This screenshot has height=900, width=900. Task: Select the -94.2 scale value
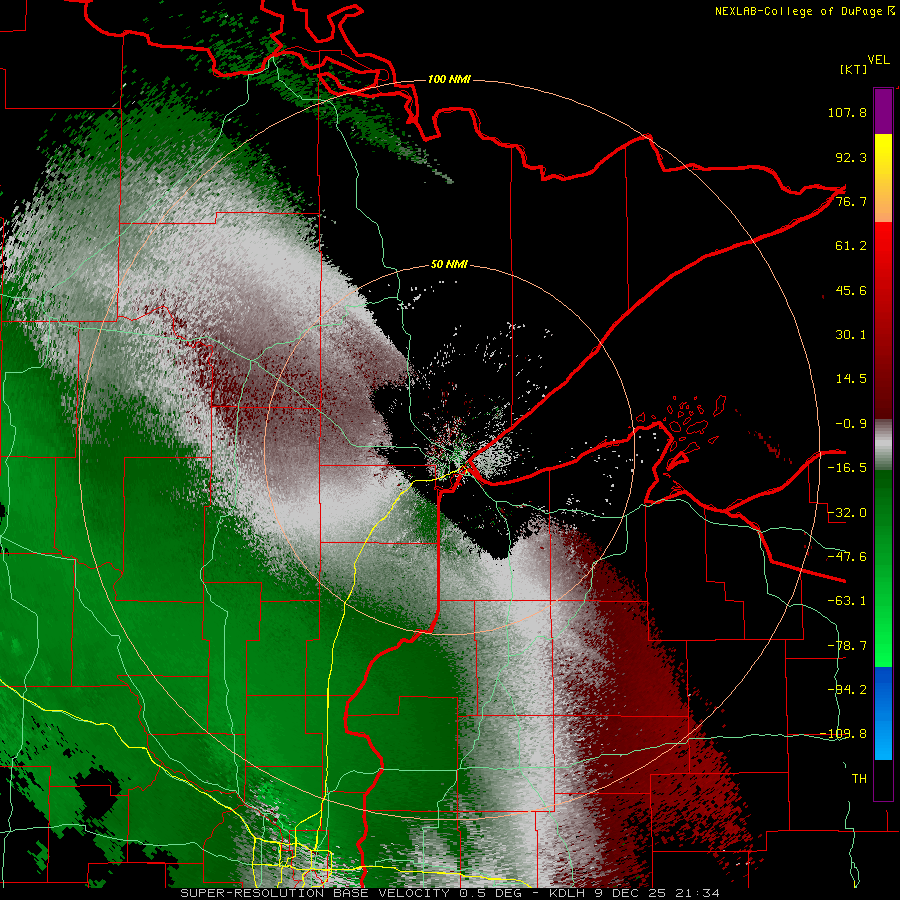coord(847,690)
